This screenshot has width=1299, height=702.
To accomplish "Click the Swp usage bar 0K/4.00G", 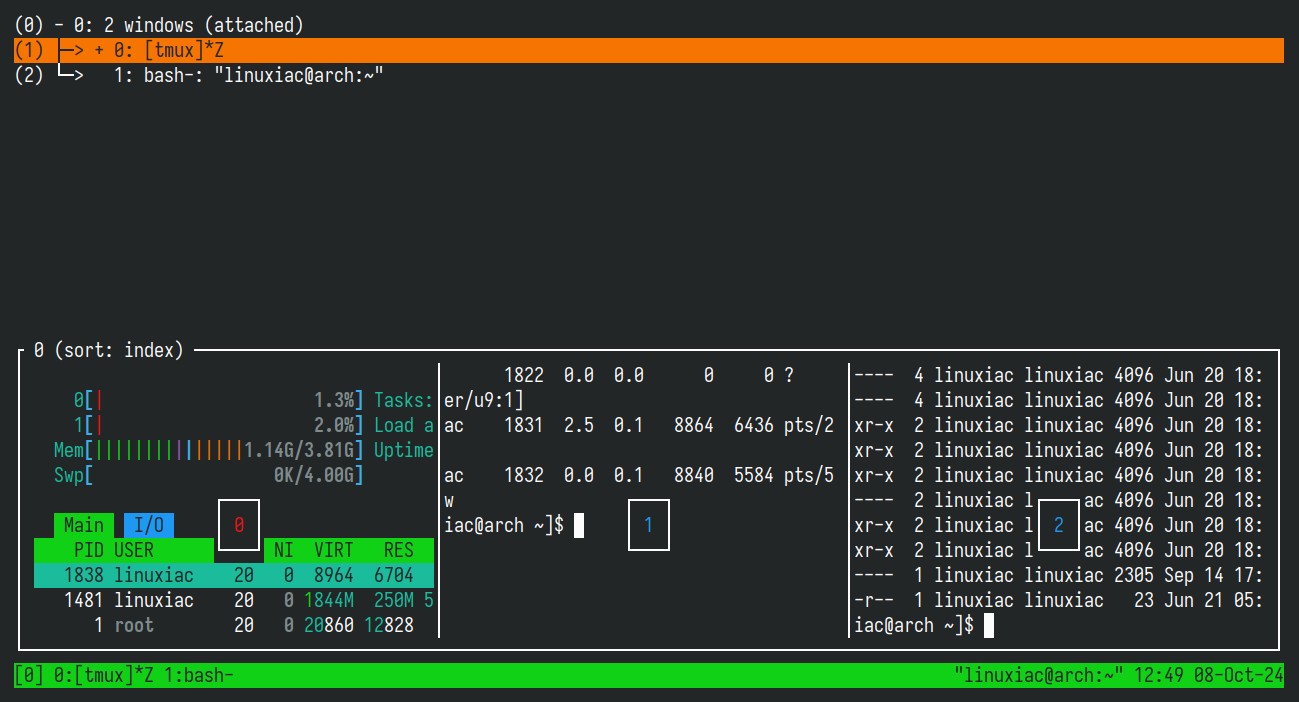I will pyautogui.click(x=209, y=475).
